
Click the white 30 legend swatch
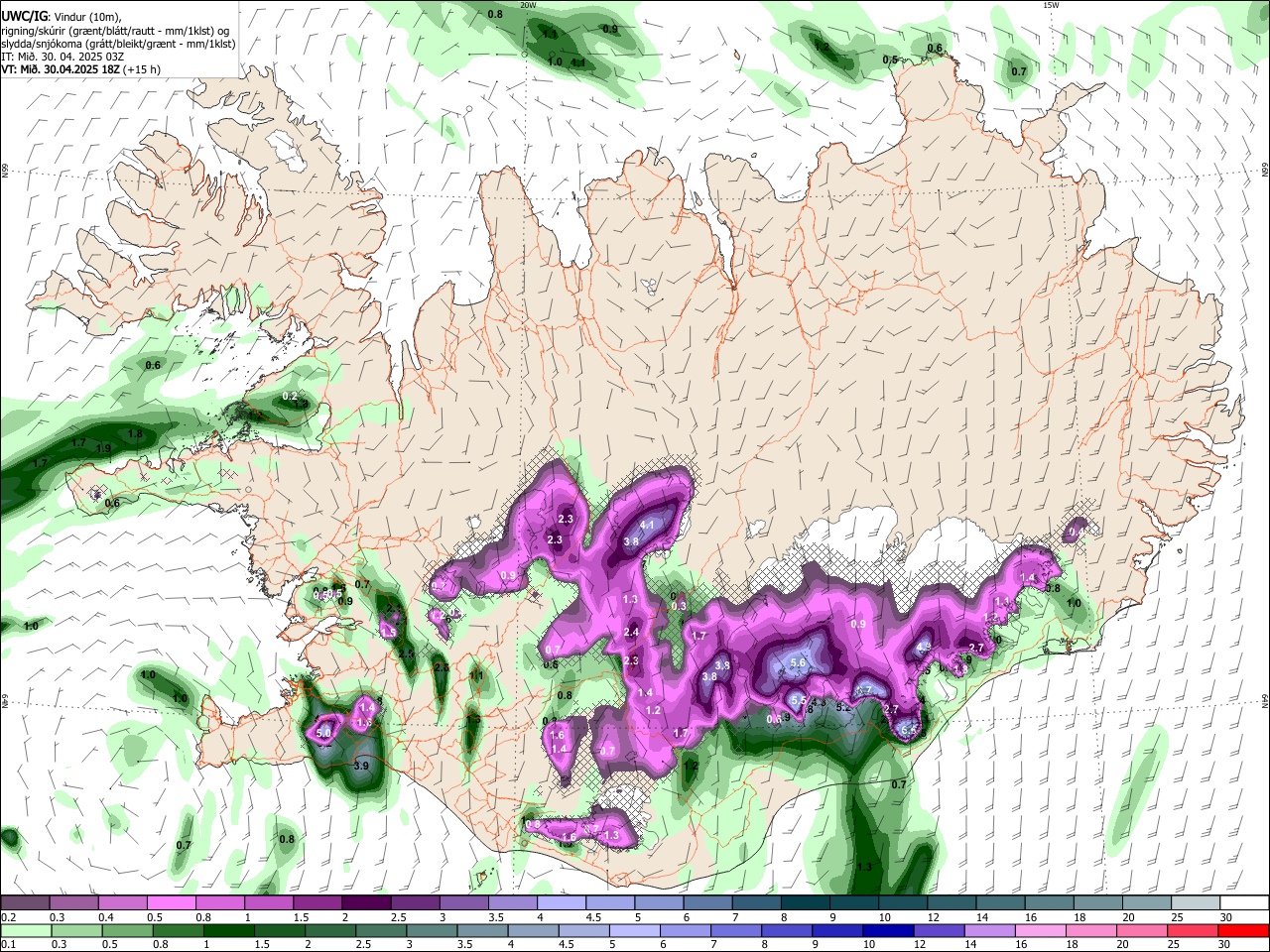[x=1244, y=902]
